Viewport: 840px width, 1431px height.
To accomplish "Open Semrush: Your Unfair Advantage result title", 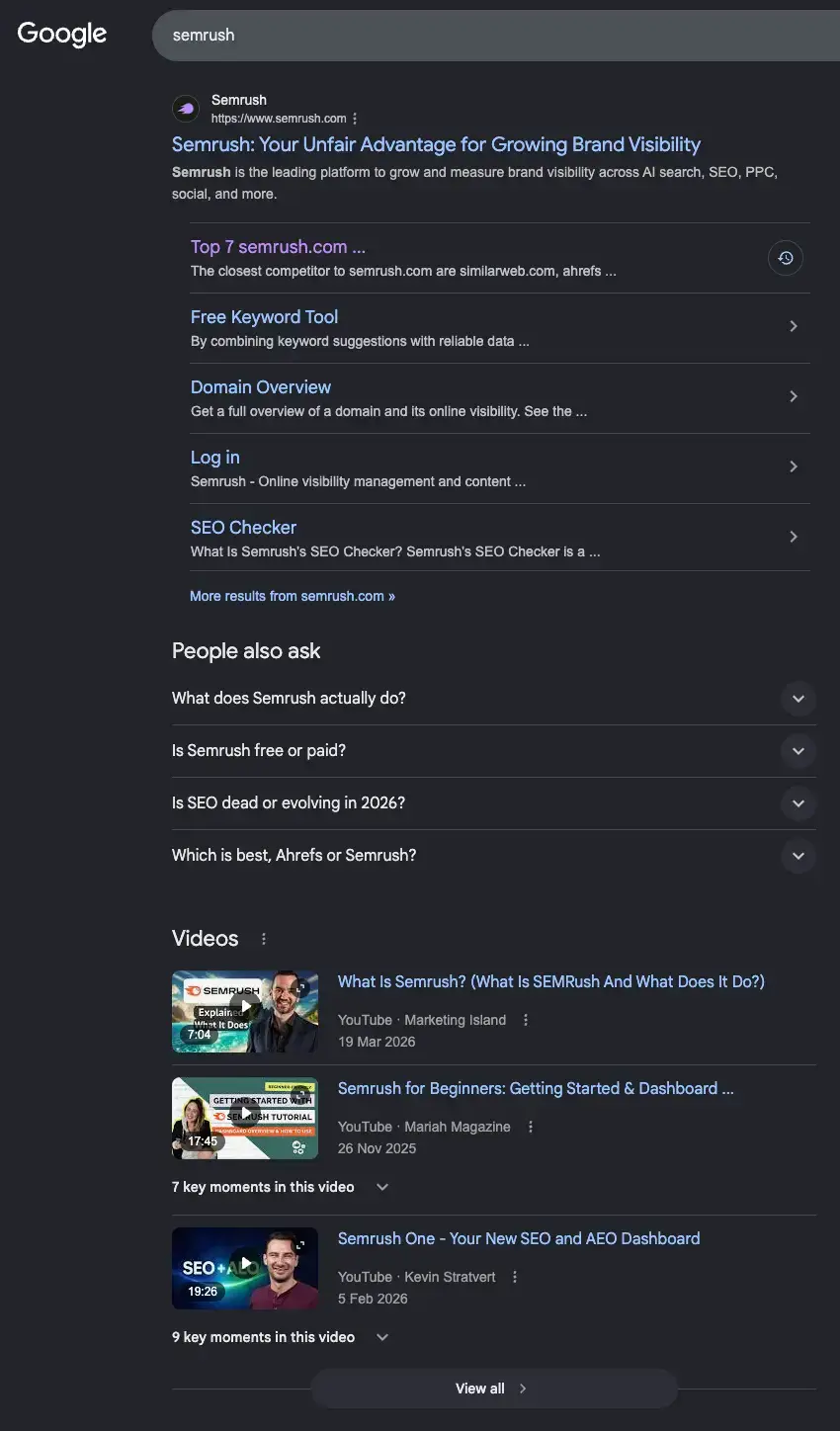I will [x=436, y=144].
